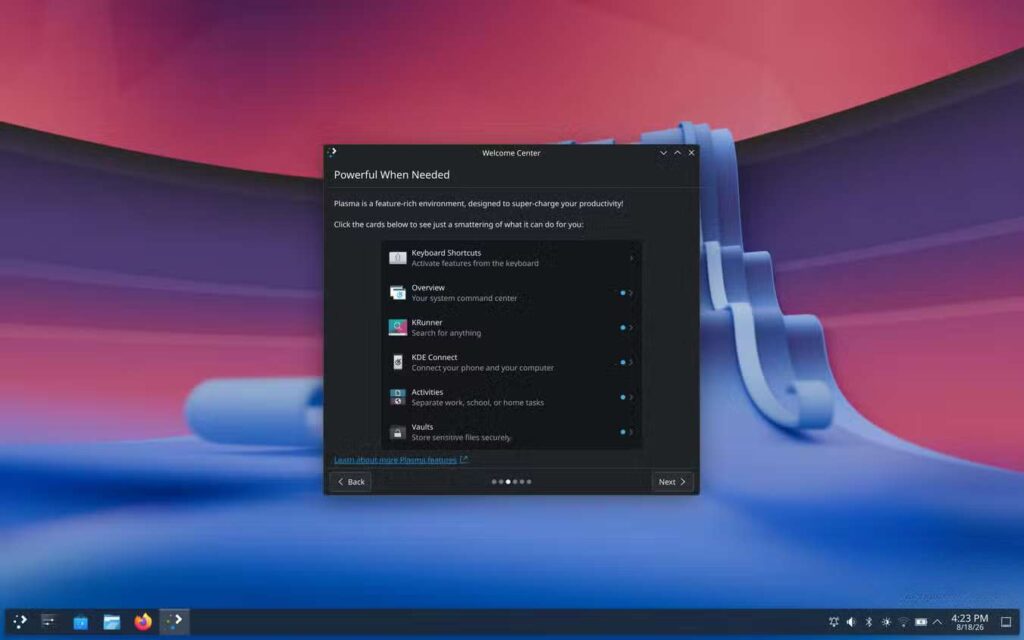Open the Welcome Center window menu icon
Screen dimensions: 1024x640
pos(332,152)
